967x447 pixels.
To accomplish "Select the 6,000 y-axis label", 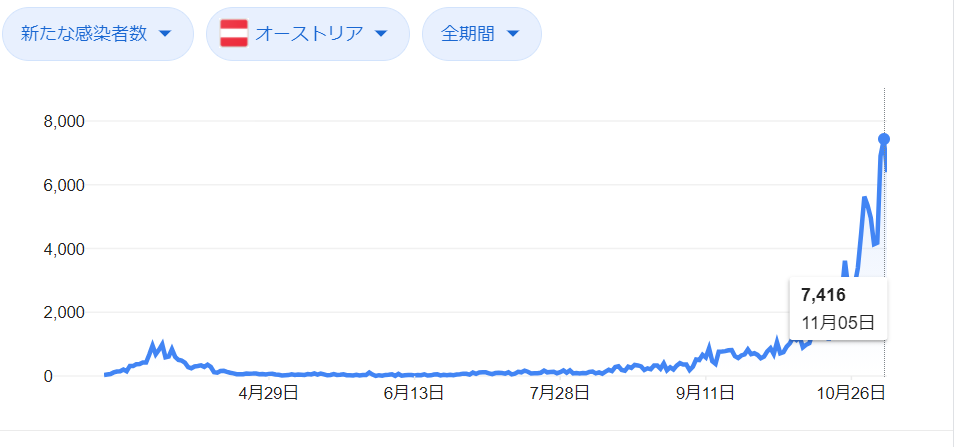I will (x=63, y=185).
